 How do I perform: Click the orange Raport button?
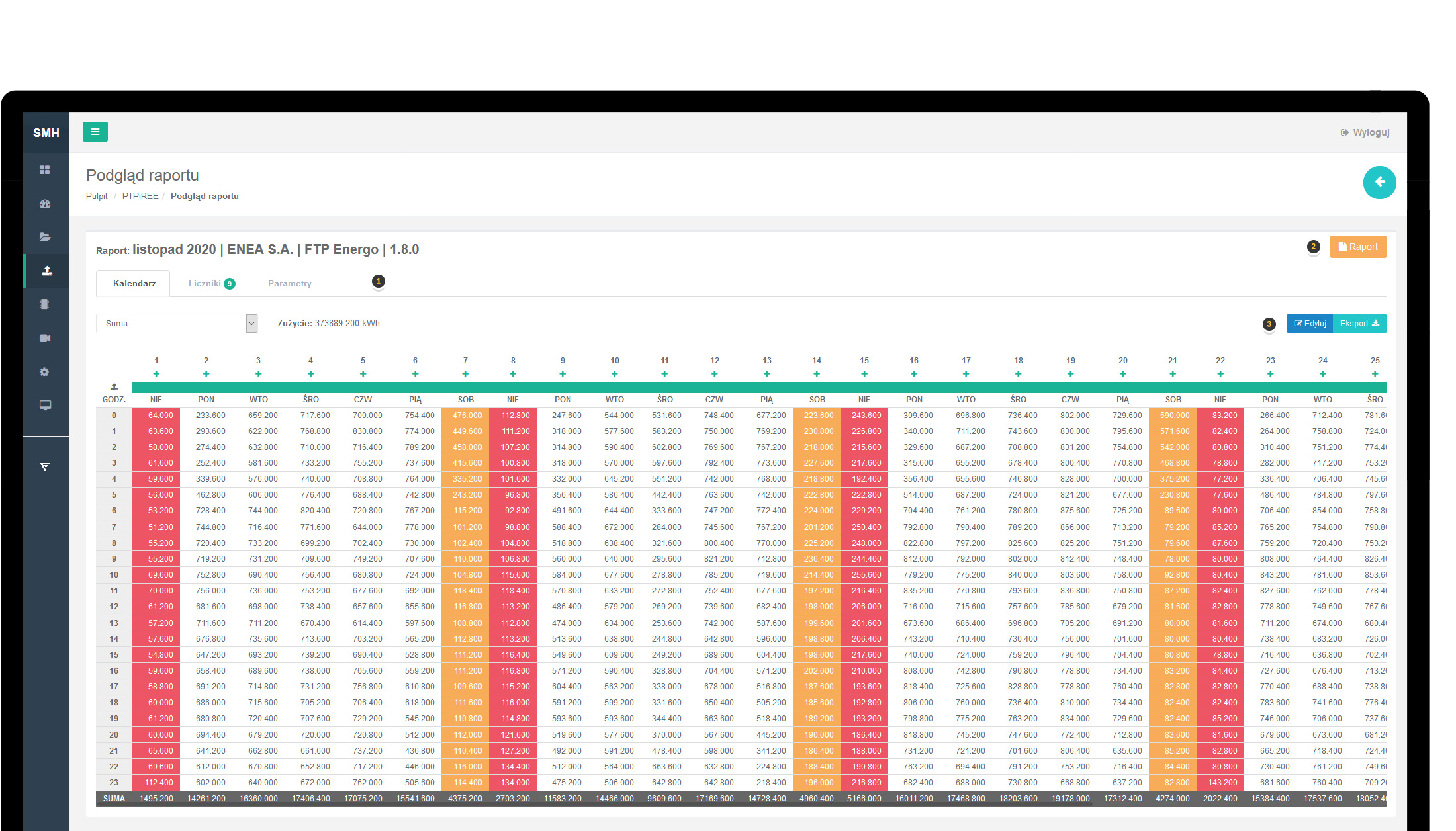point(1357,247)
